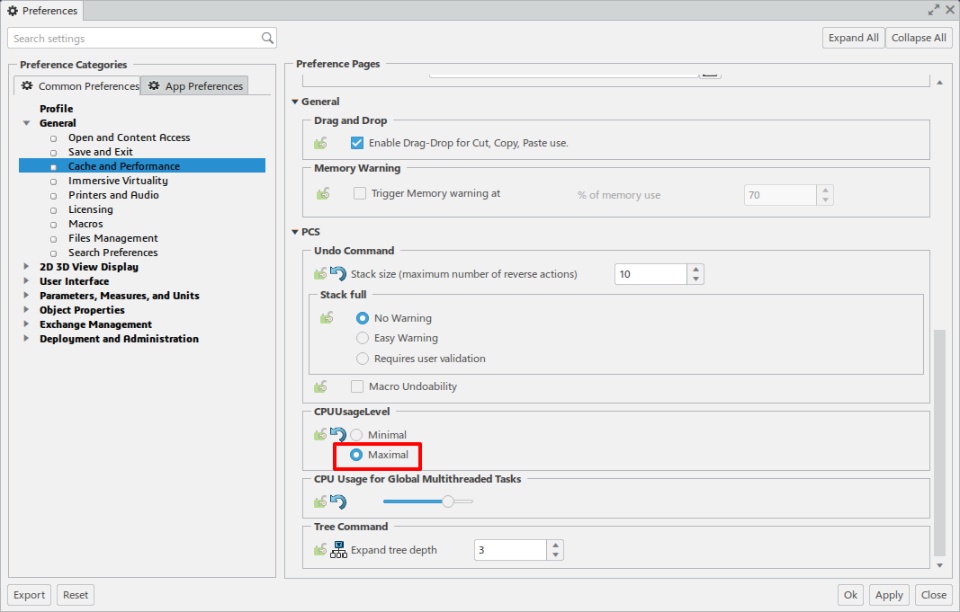Open Files Management preferences

click(x=113, y=238)
